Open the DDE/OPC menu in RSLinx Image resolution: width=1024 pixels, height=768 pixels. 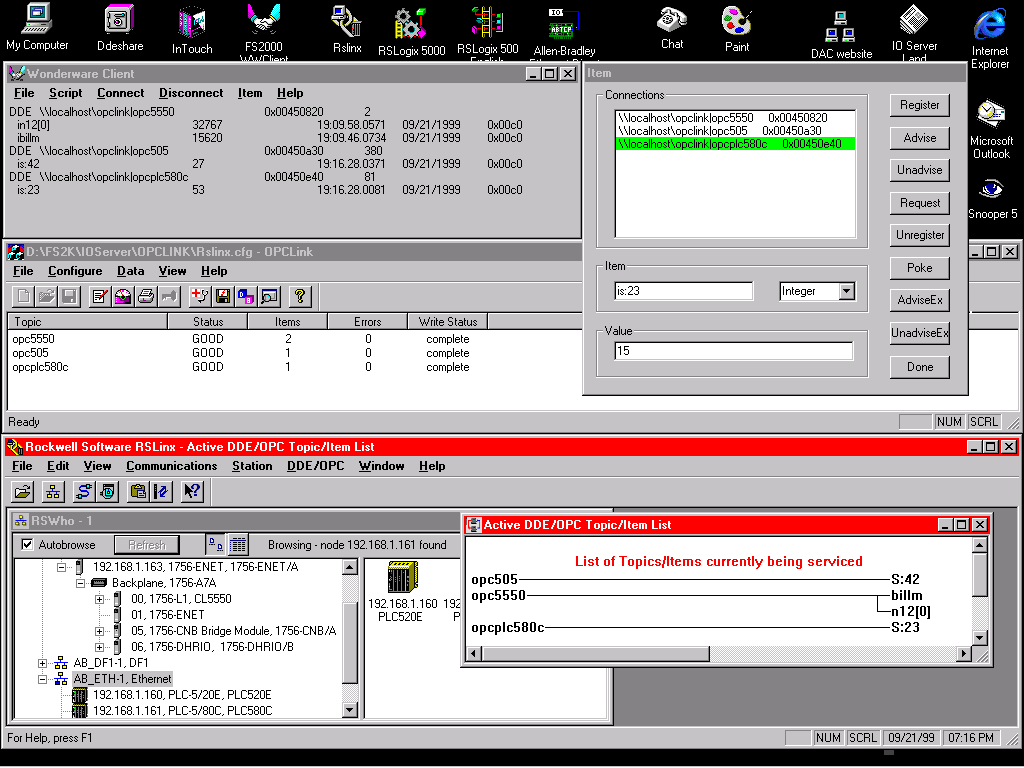click(x=315, y=466)
